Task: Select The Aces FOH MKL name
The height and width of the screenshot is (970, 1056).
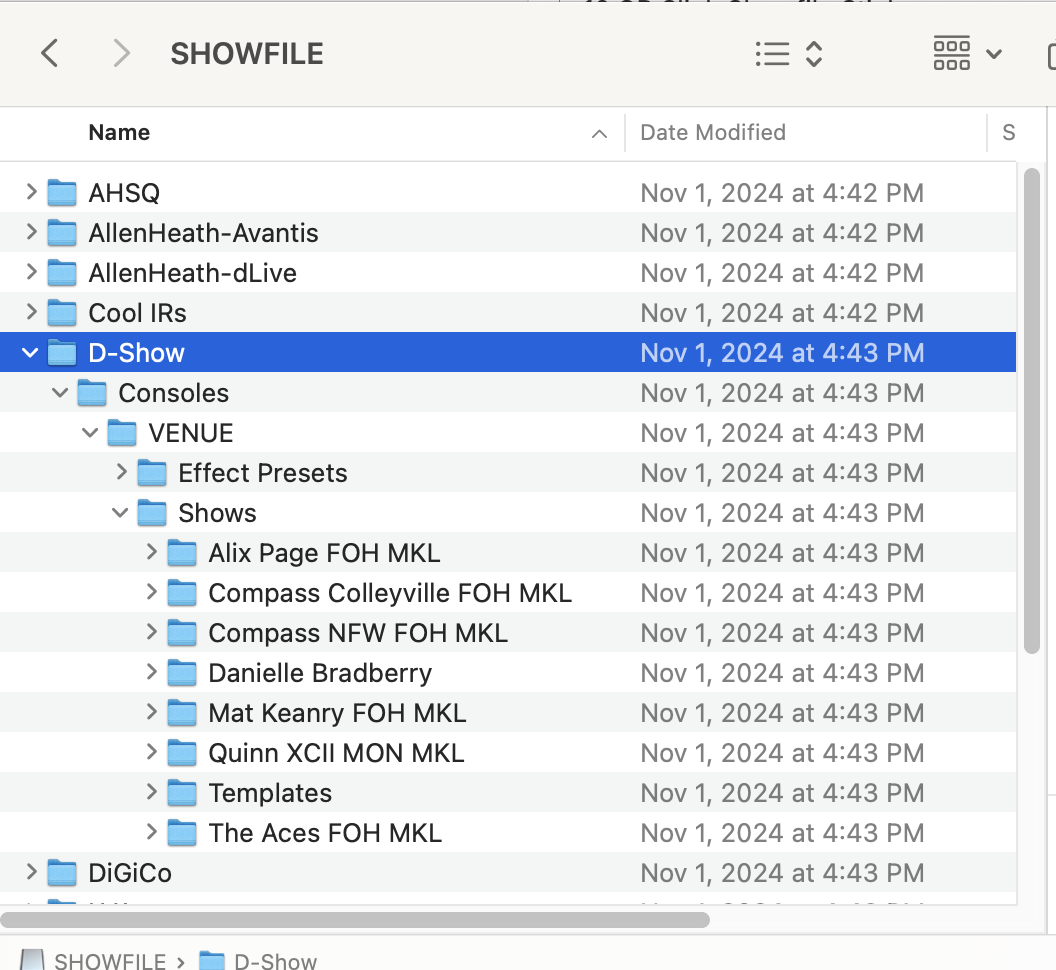Action: tap(325, 833)
